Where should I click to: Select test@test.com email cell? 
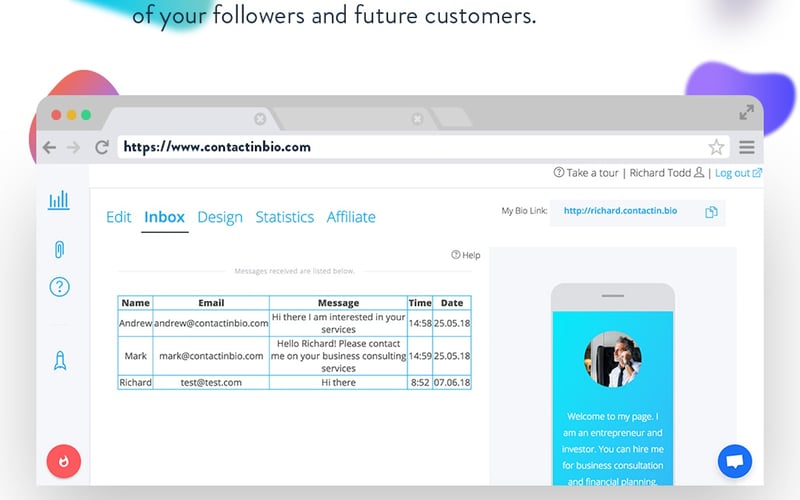coord(211,382)
